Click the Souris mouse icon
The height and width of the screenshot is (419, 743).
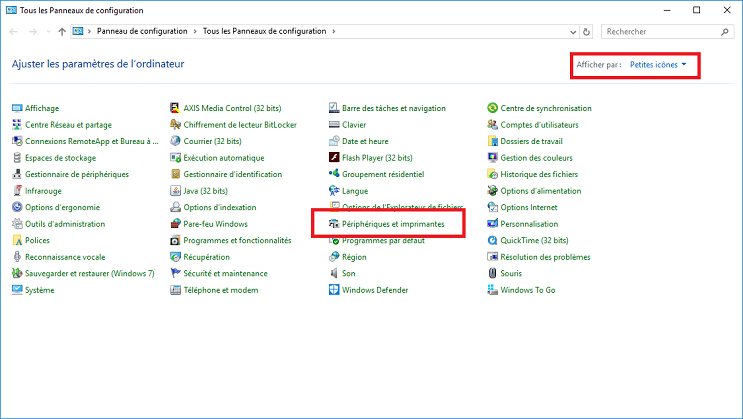[493, 273]
